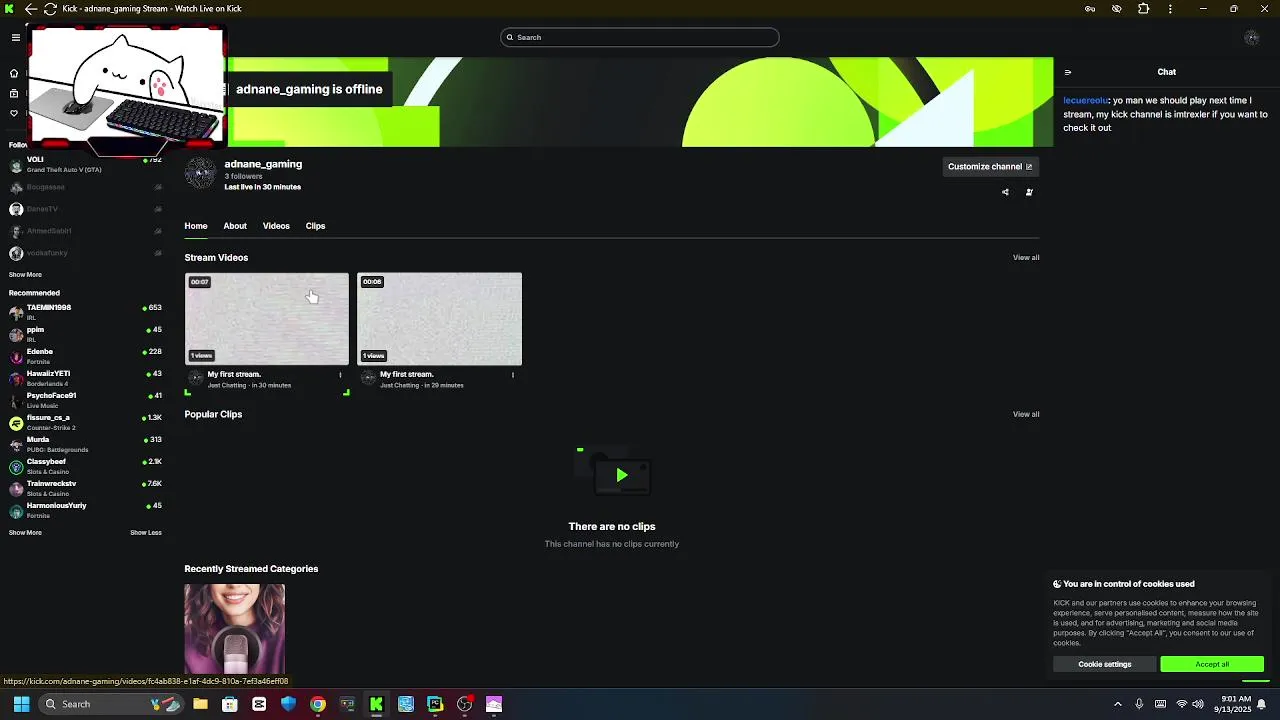1280x720 pixels.
Task: Show hidden tray icons chevron
Action: (x=1118, y=704)
